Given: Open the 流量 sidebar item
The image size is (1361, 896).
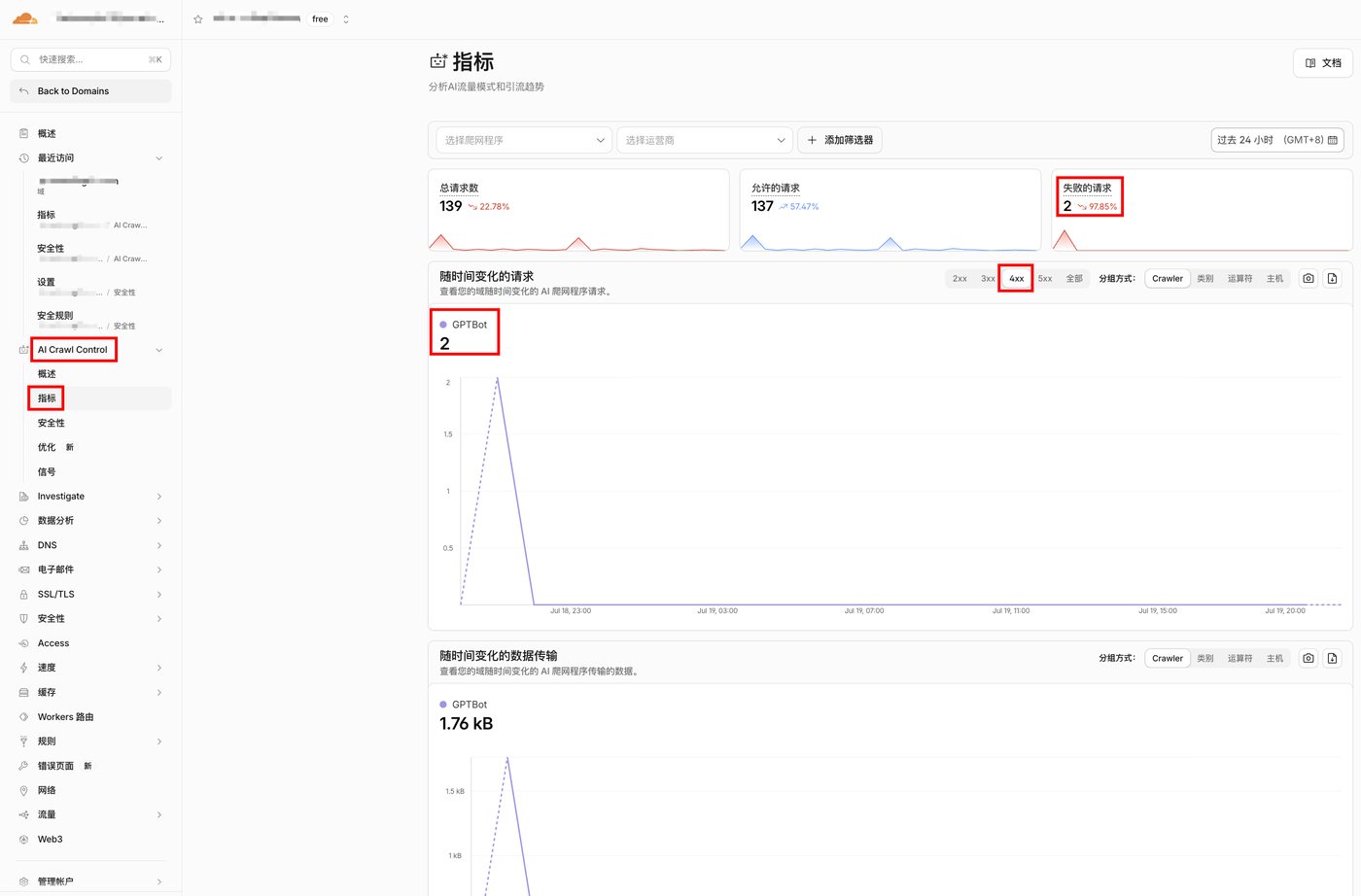Looking at the screenshot, I should 90,815.
